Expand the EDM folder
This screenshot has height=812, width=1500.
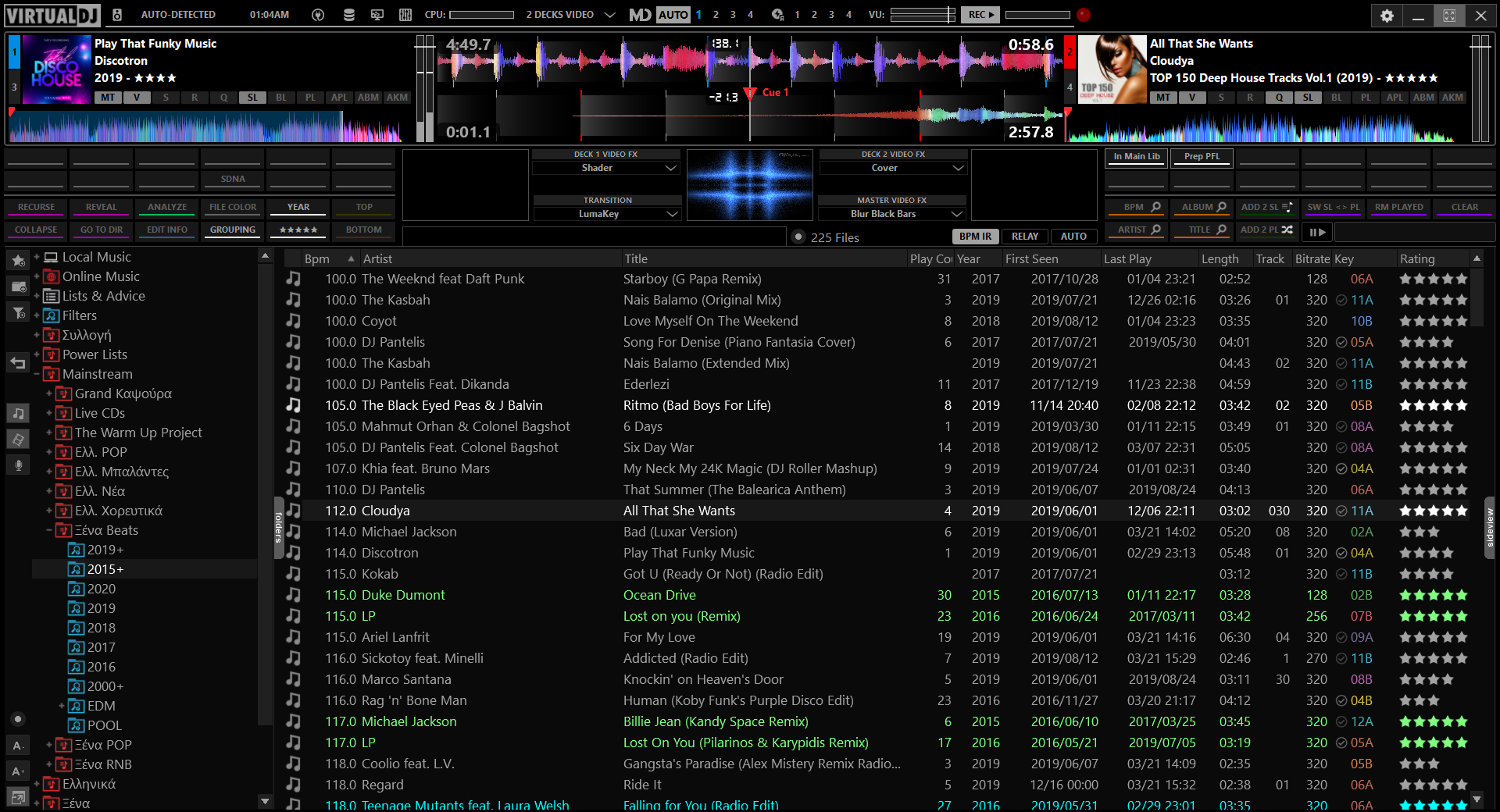[x=61, y=706]
